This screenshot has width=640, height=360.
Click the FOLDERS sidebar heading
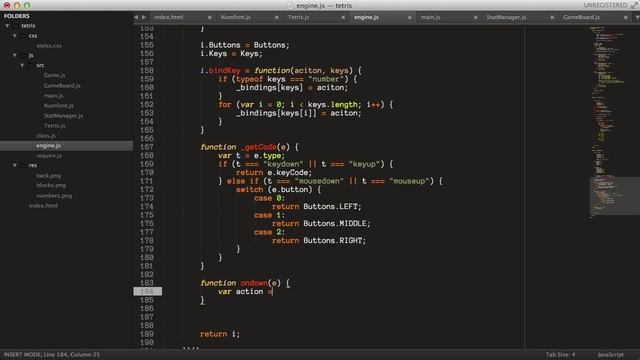[x=17, y=16]
